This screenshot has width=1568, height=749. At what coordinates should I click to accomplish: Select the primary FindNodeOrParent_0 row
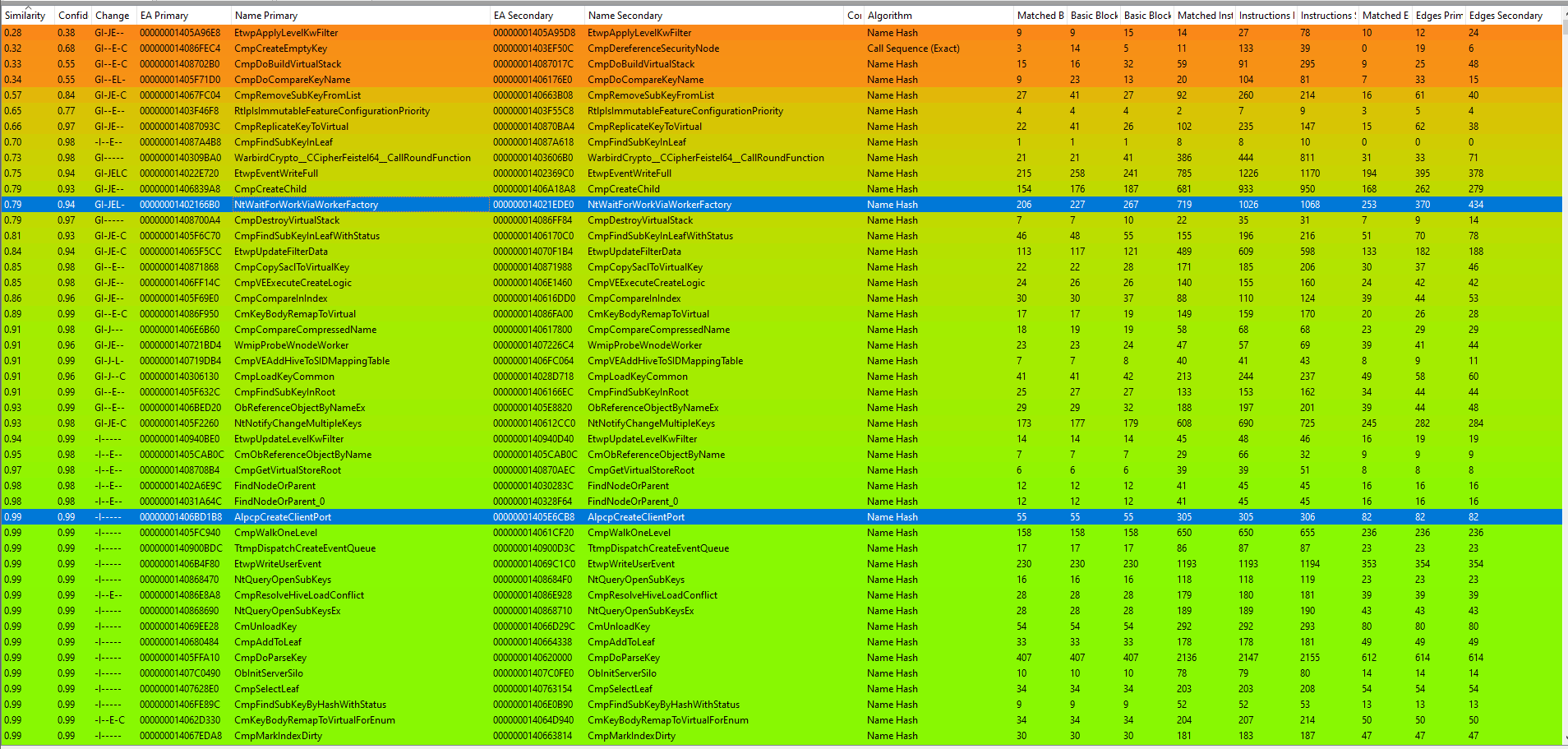[x=279, y=502]
